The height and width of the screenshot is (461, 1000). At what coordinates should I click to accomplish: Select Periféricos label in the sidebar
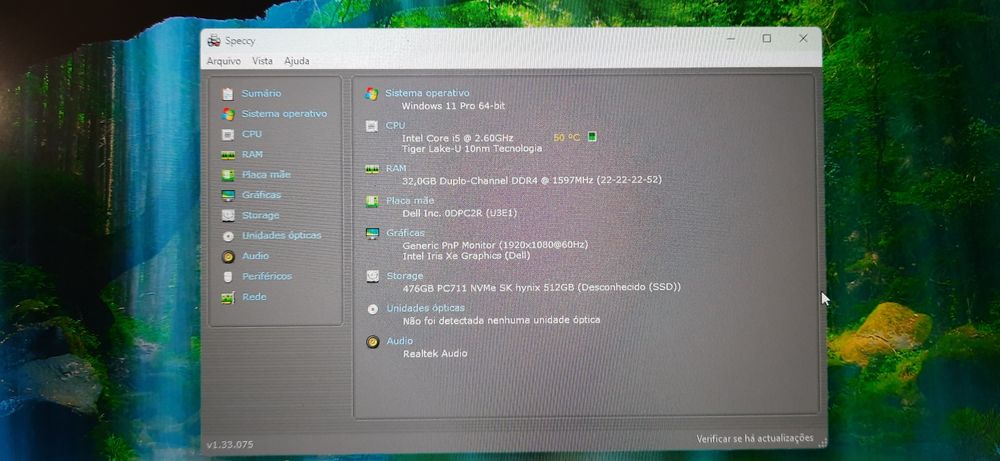click(267, 276)
